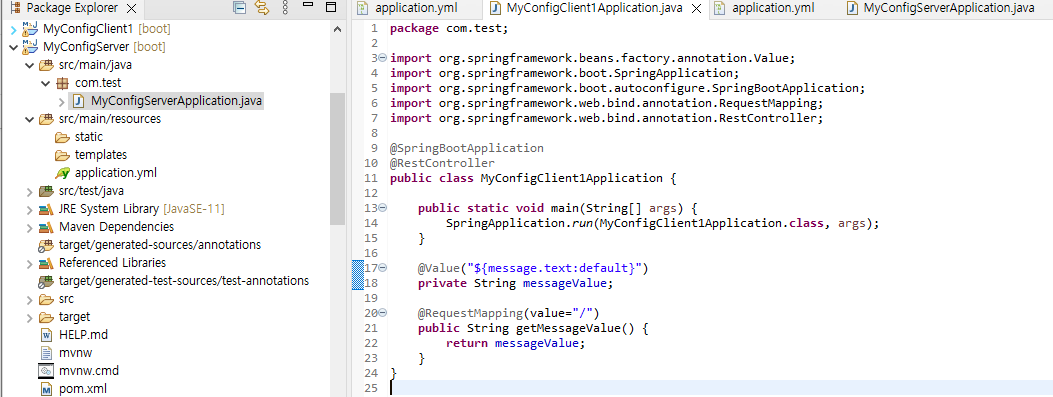Click the pom.xml file icon
Screen dimensions: 1053x397
[x=46, y=388]
